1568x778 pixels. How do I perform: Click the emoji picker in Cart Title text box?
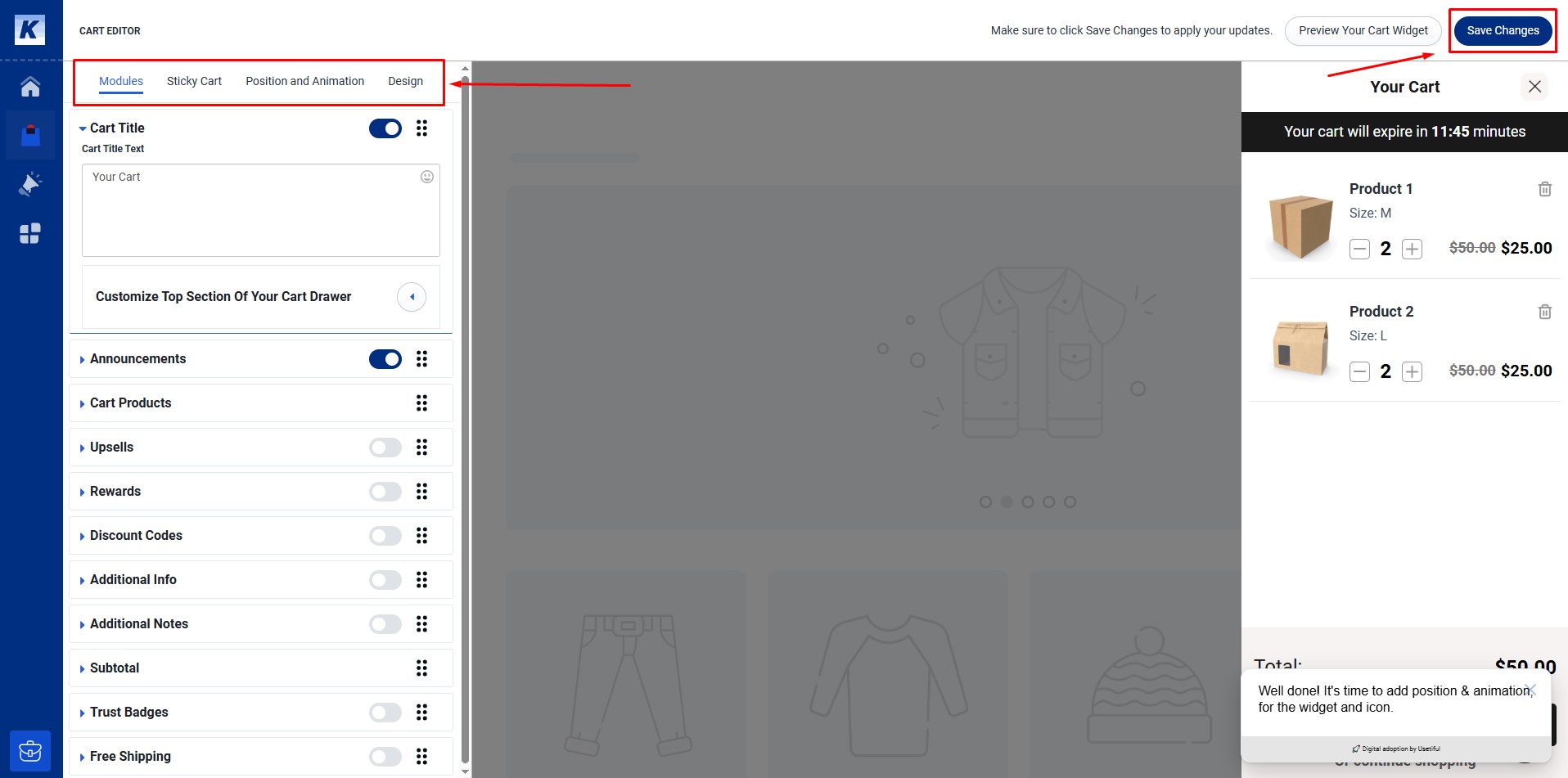point(426,177)
